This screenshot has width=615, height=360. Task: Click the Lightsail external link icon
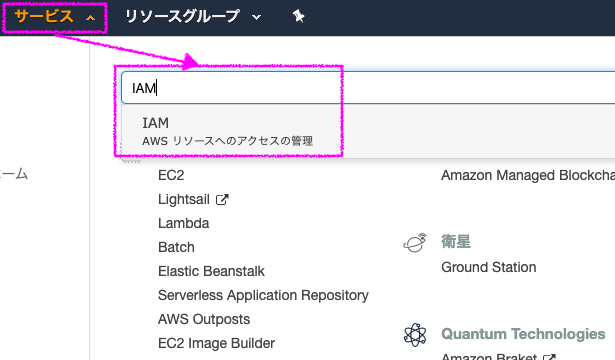222,199
